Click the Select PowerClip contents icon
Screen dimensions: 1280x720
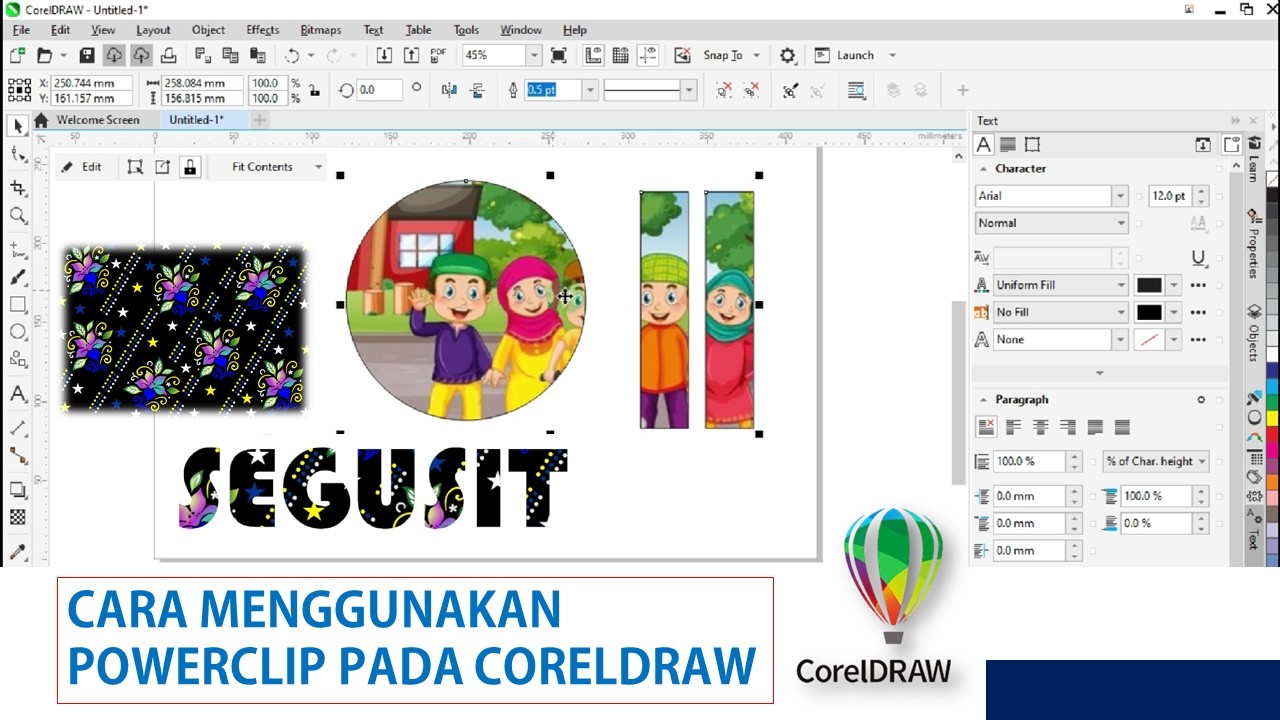pyautogui.click(x=135, y=167)
